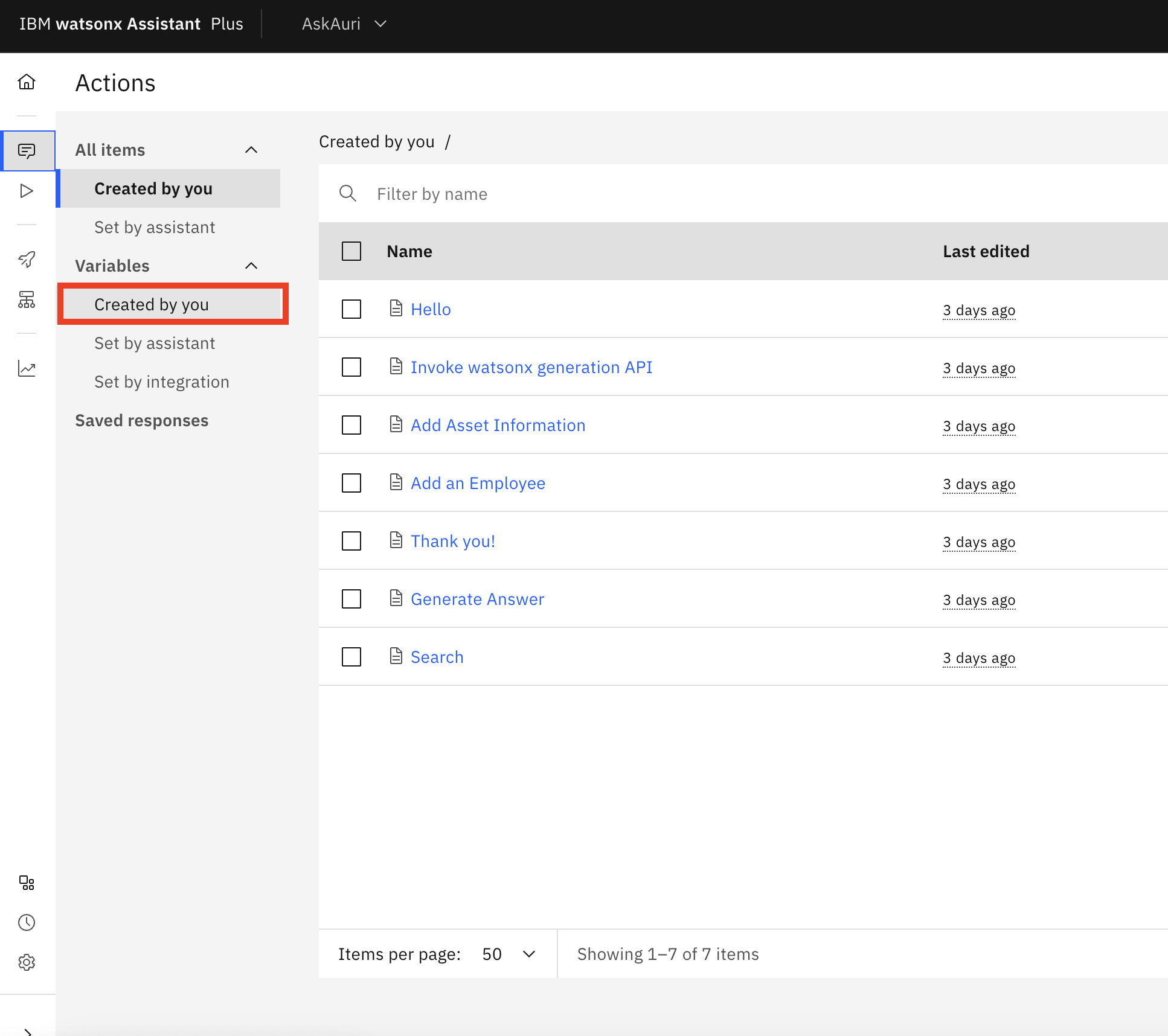Open the Environments icon in the sidebar
Image resolution: width=1168 pixels, height=1036 pixels.
27,299
